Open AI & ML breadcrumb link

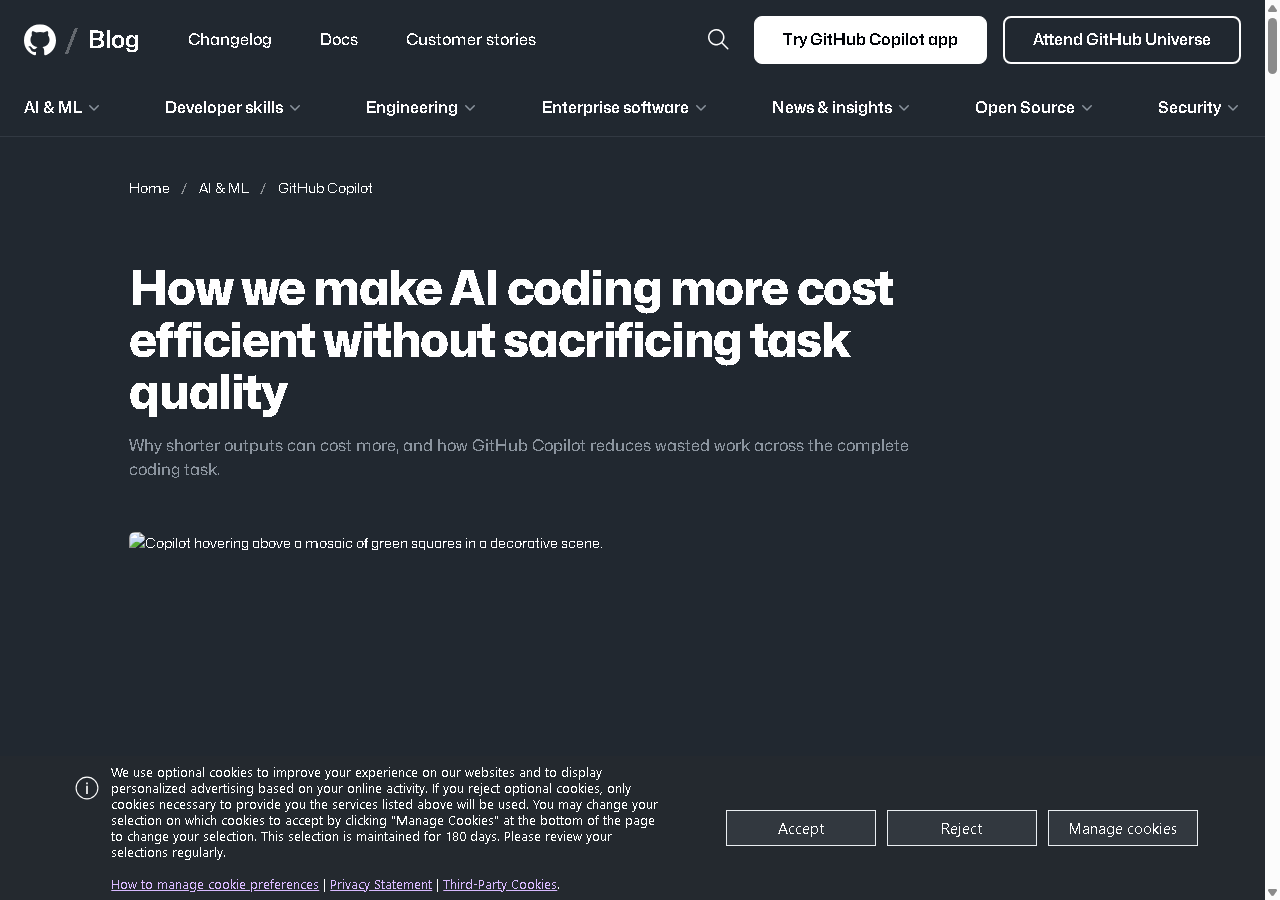click(x=224, y=188)
